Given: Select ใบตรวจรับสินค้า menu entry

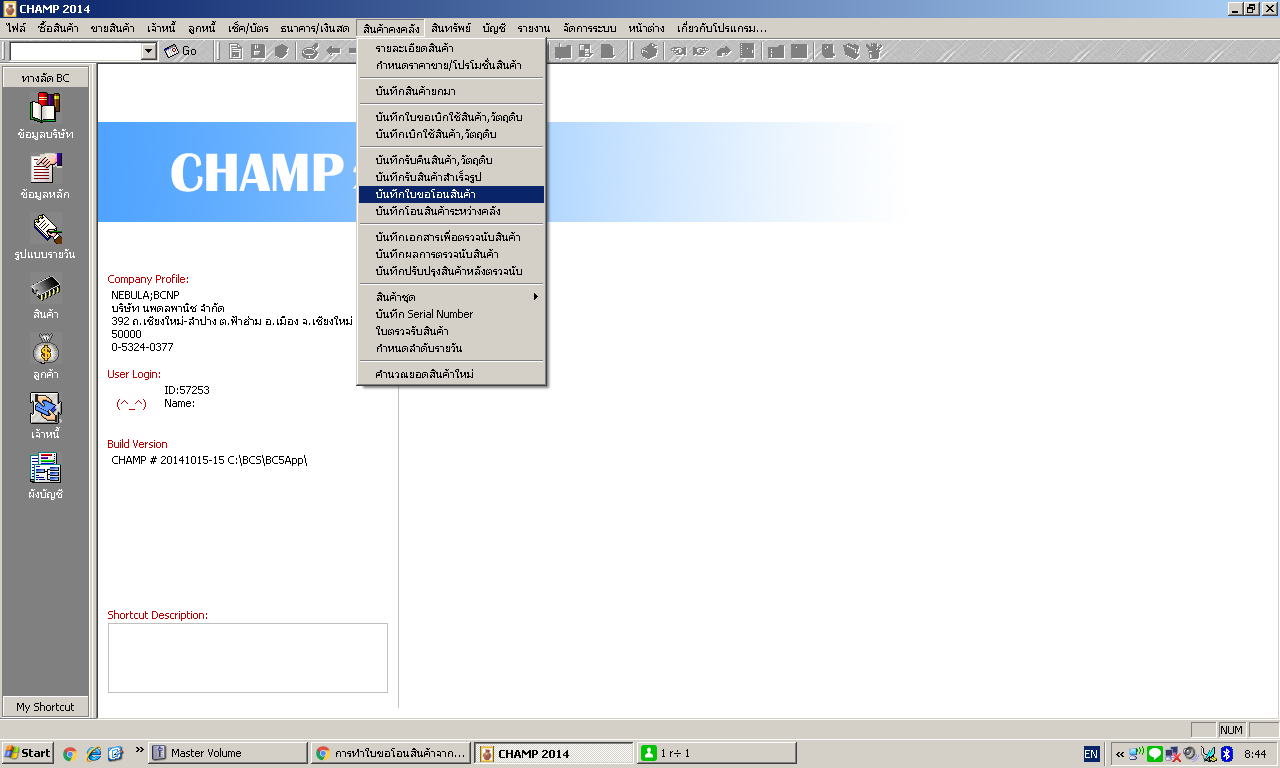Looking at the screenshot, I should (452, 331).
